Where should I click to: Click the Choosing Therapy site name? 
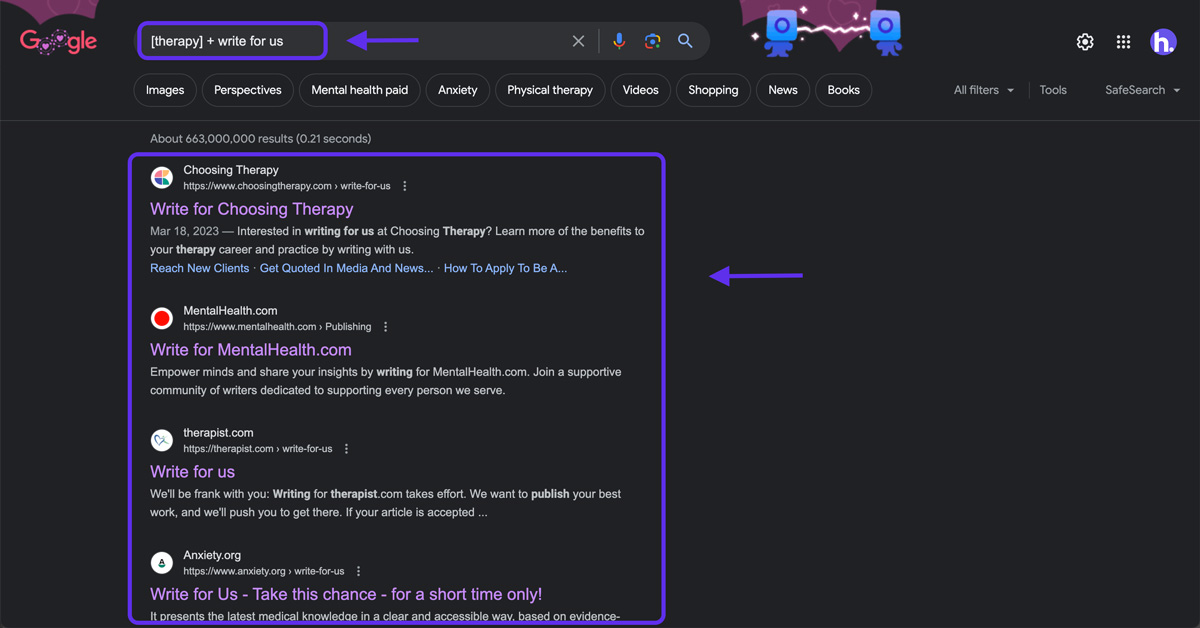231,170
